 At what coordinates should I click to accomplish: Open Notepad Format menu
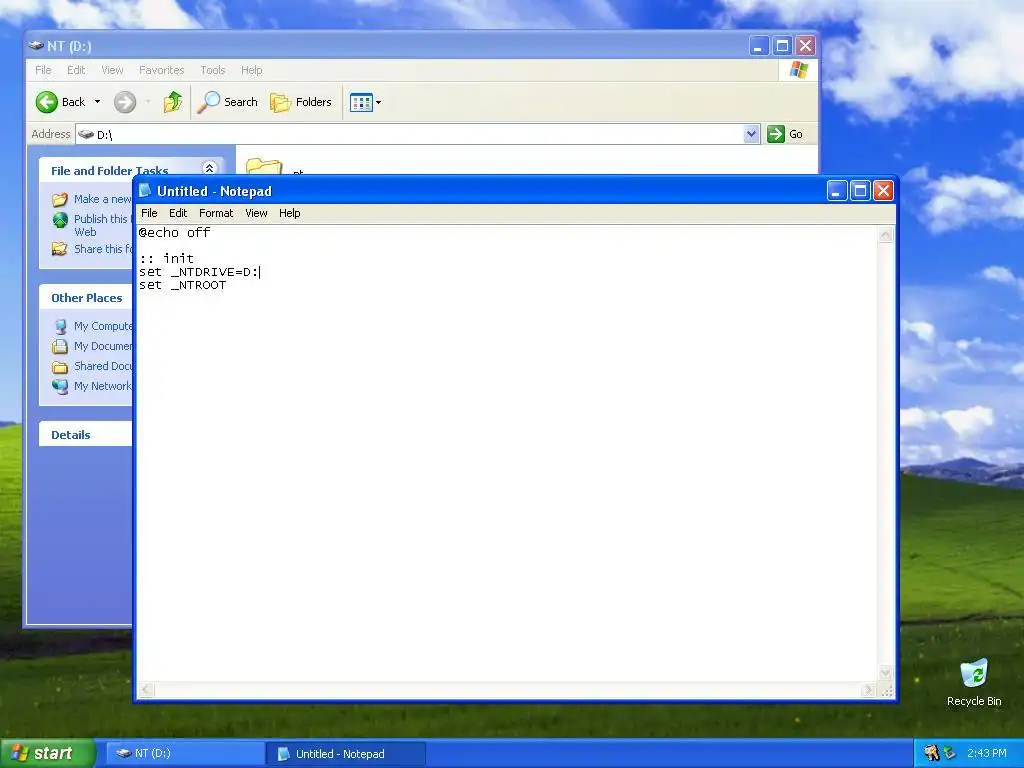click(x=216, y=213)
